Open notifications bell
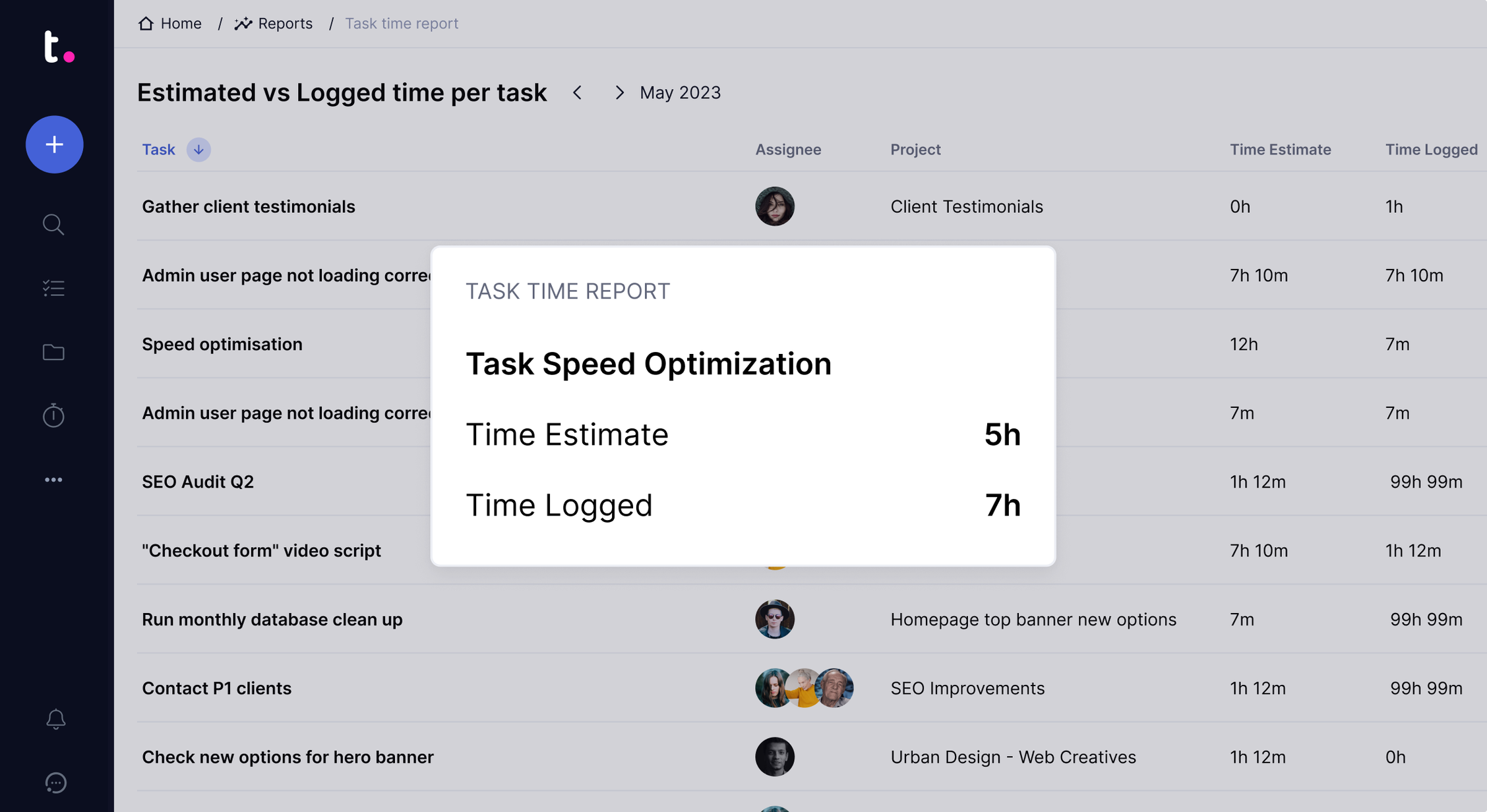1487x812 pixels. coord(55,719)
